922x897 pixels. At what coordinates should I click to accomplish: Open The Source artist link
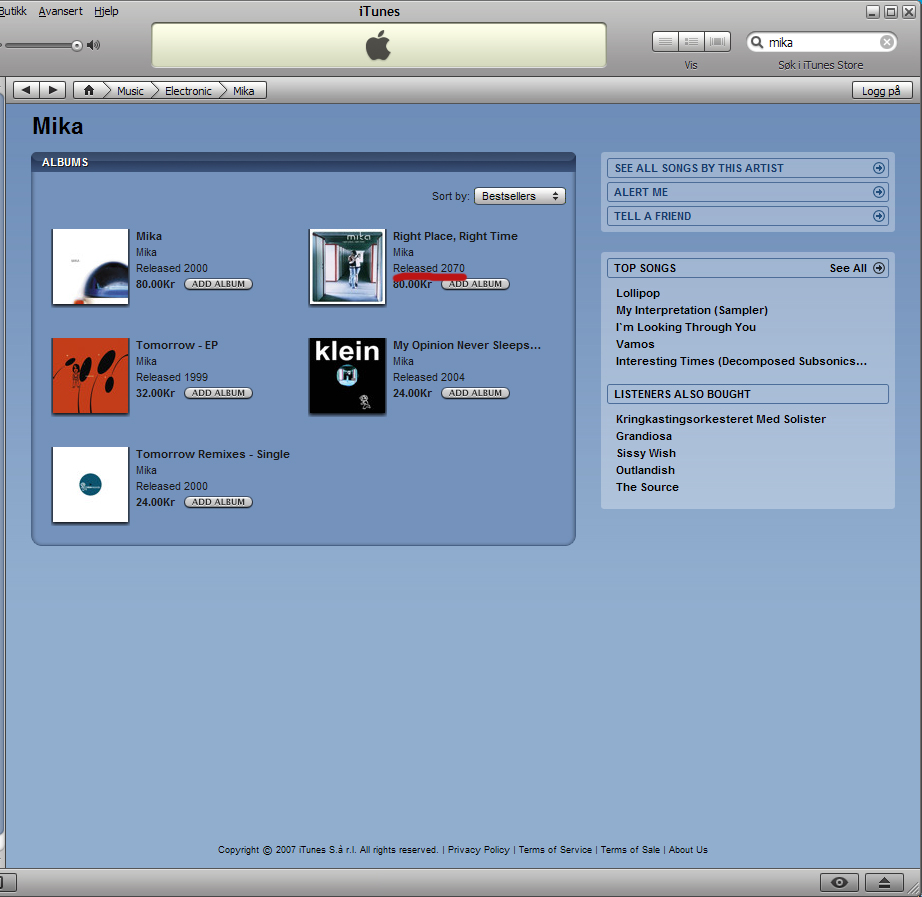pos(647,487)
